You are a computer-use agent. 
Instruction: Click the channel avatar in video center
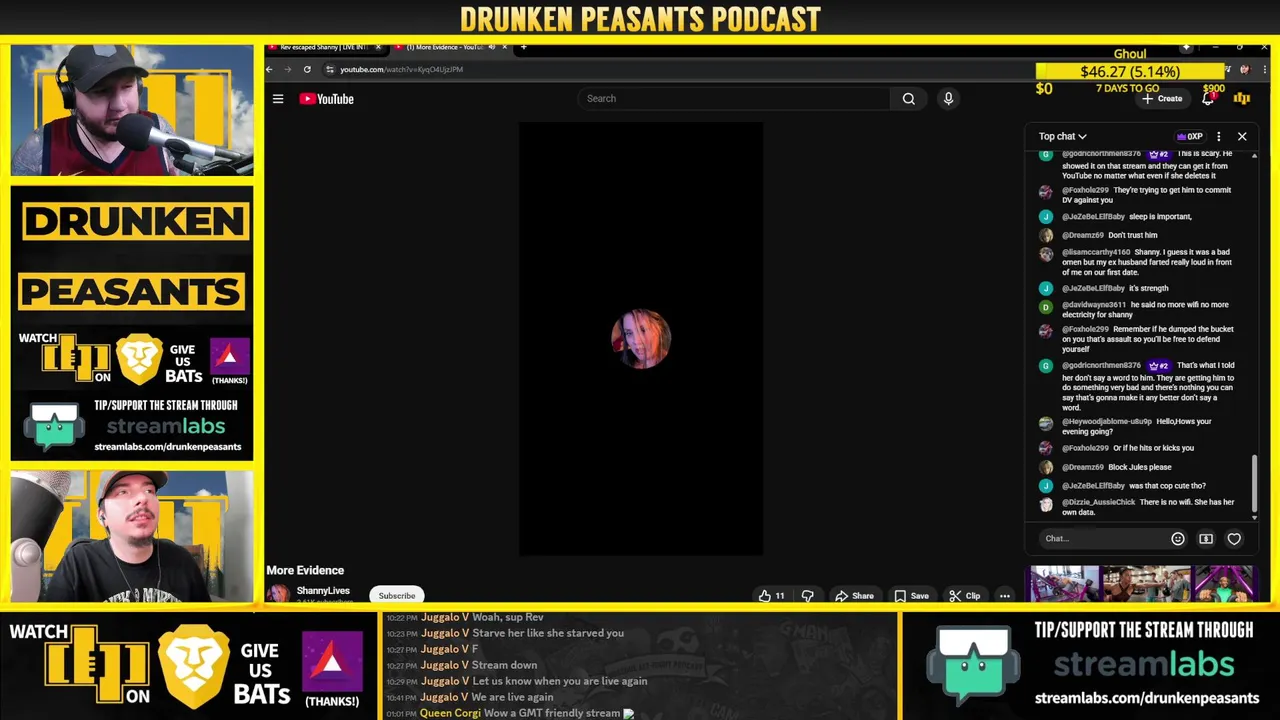641,339
